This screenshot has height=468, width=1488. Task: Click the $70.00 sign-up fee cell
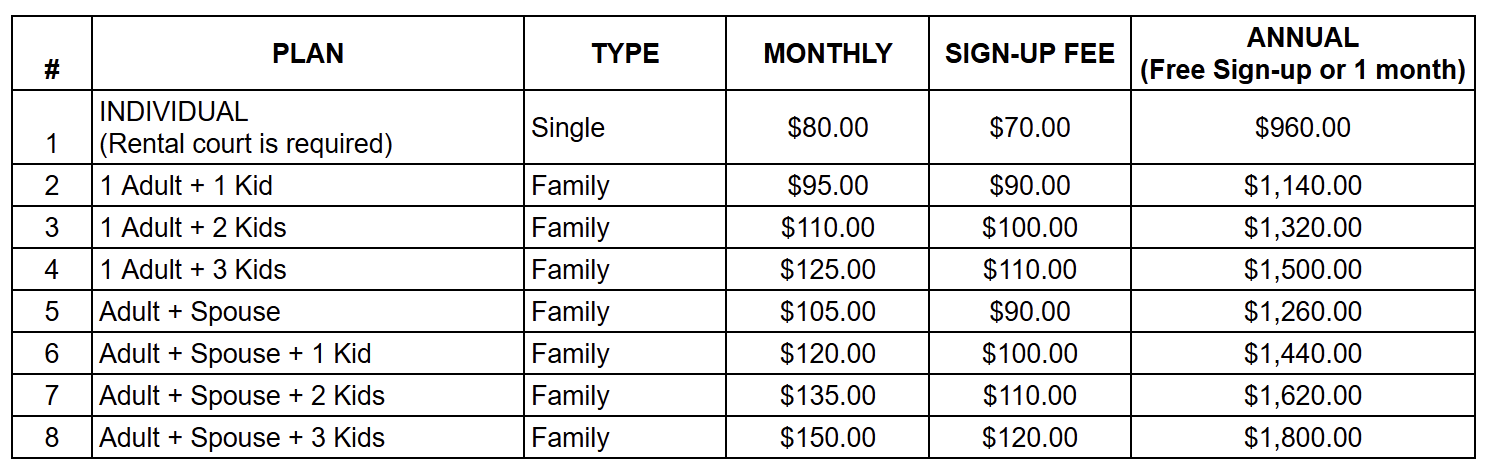coord(1029,128)
